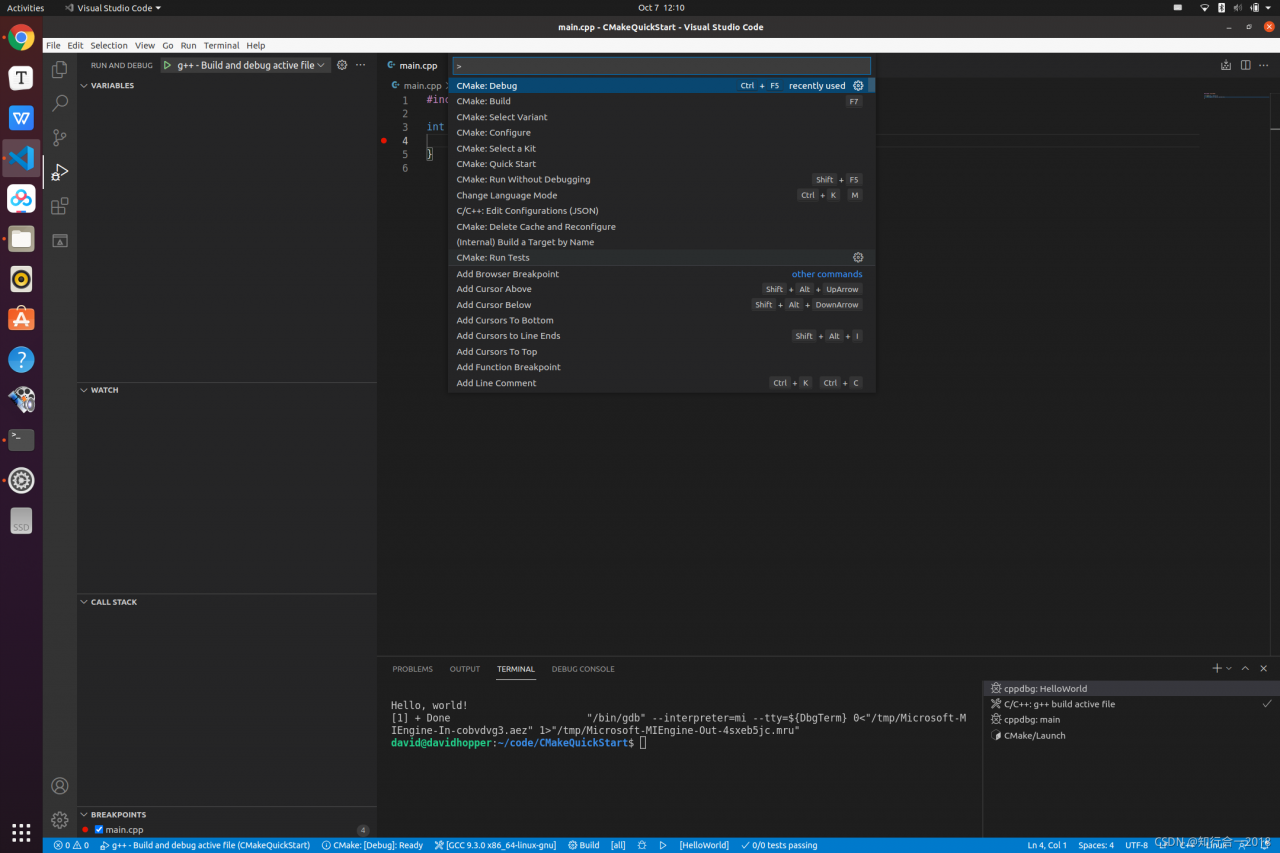Screen dimensions: 1280x853
Task: Click status bar launch play icon
Action: (663, 845)
